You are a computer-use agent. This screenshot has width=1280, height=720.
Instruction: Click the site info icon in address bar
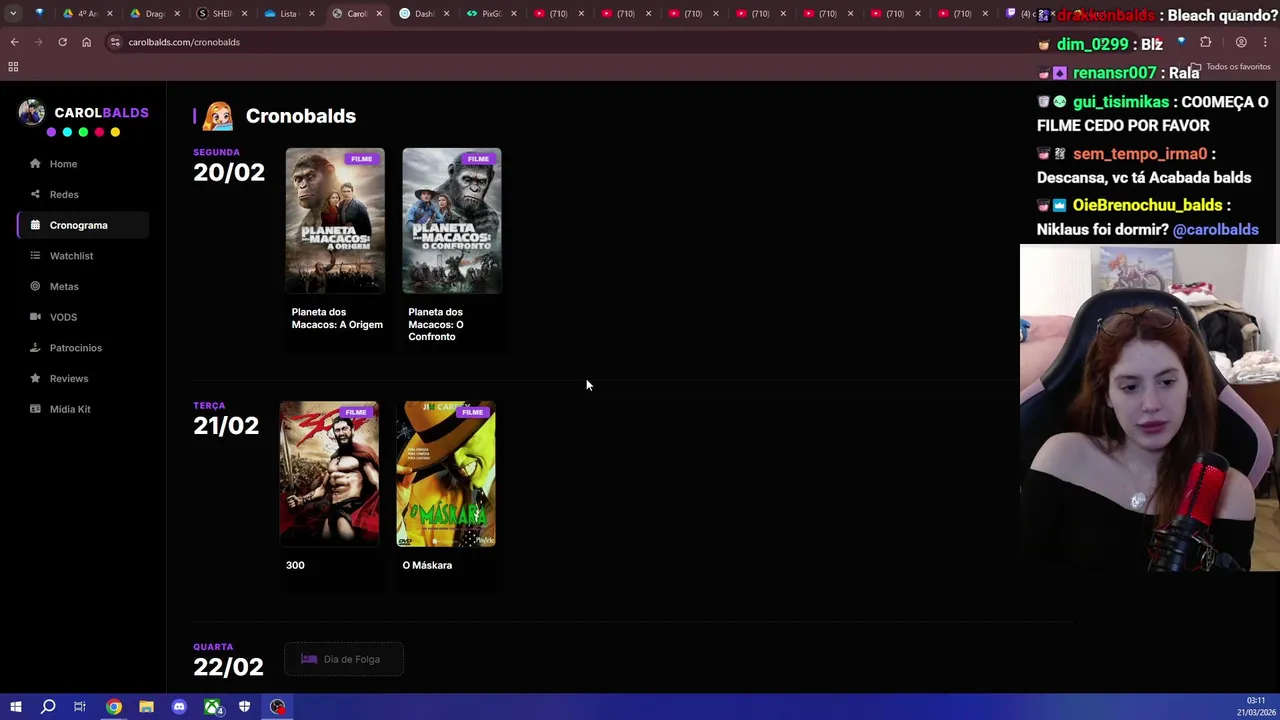point(115,42)
